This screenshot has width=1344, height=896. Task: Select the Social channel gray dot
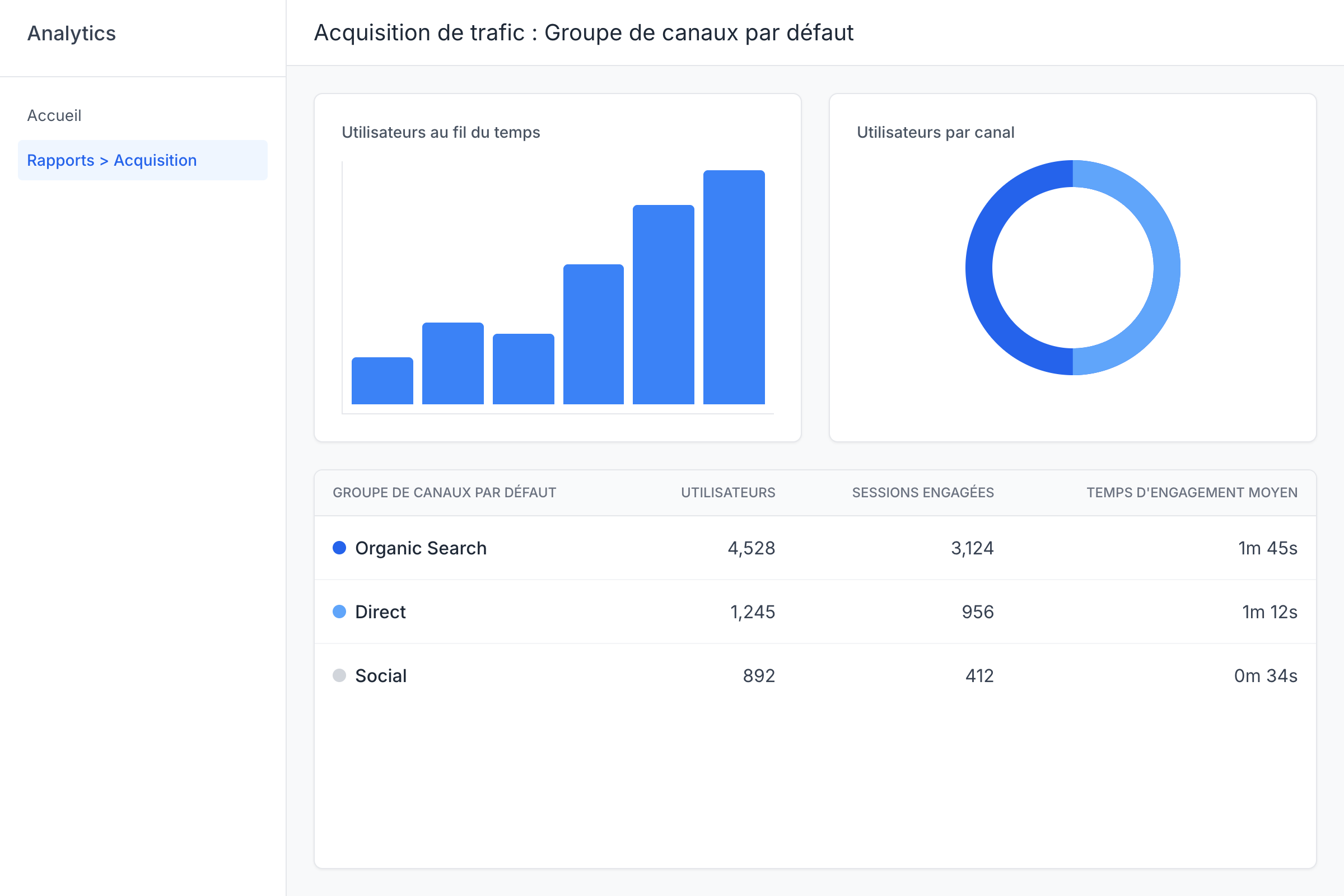[x=340, y=675]
